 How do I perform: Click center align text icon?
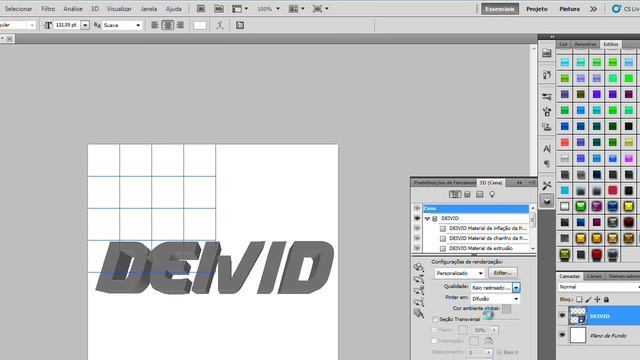click(x=167, y=25)
